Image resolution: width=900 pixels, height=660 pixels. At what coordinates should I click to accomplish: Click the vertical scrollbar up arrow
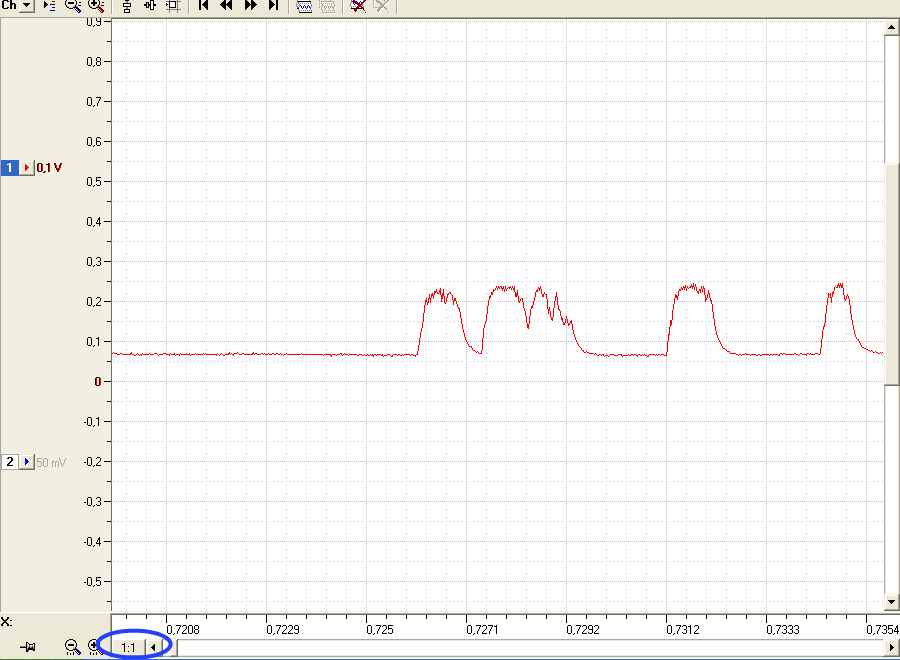891,27
